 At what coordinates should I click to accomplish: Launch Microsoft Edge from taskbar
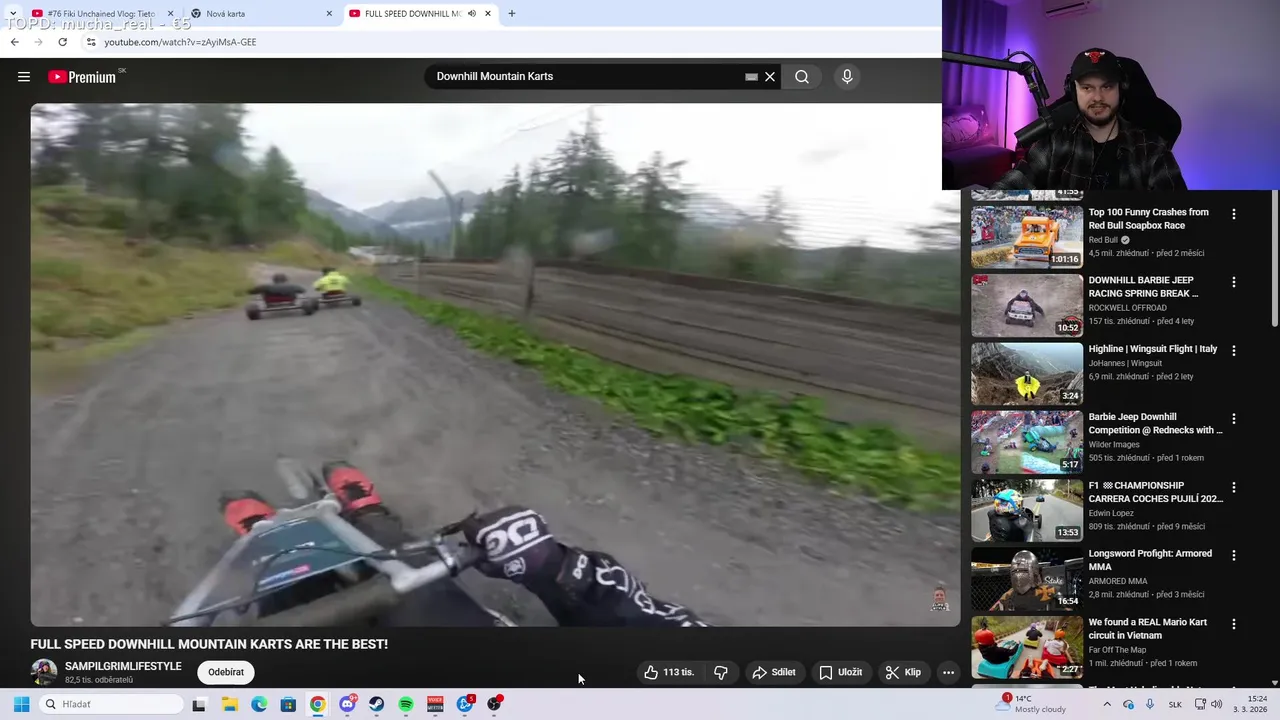tap(259, 704)
